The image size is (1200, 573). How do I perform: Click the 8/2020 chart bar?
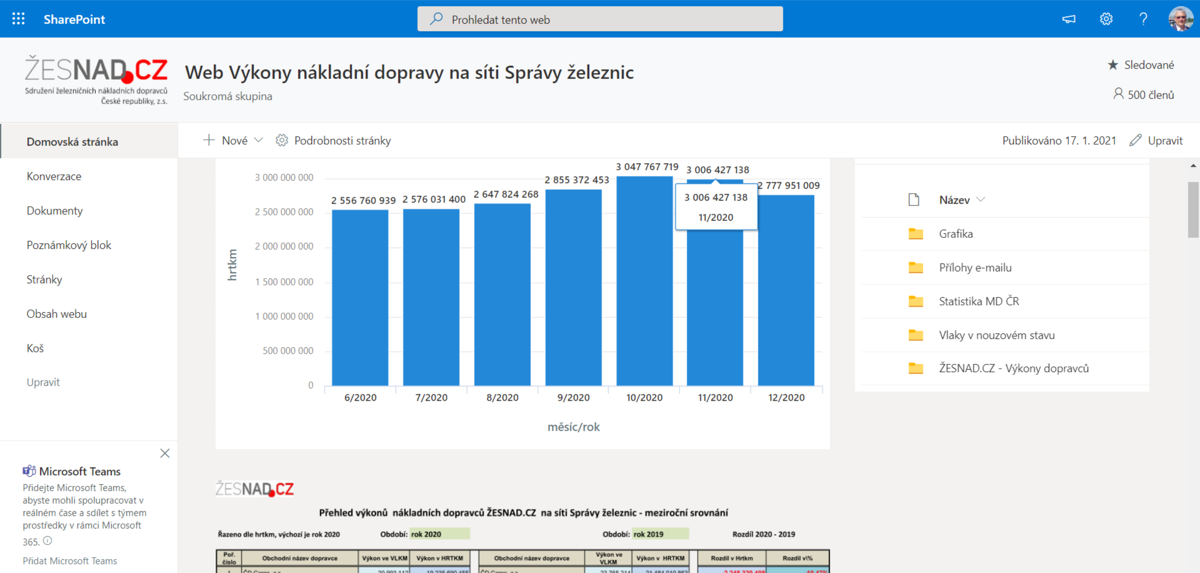[502, 294]
